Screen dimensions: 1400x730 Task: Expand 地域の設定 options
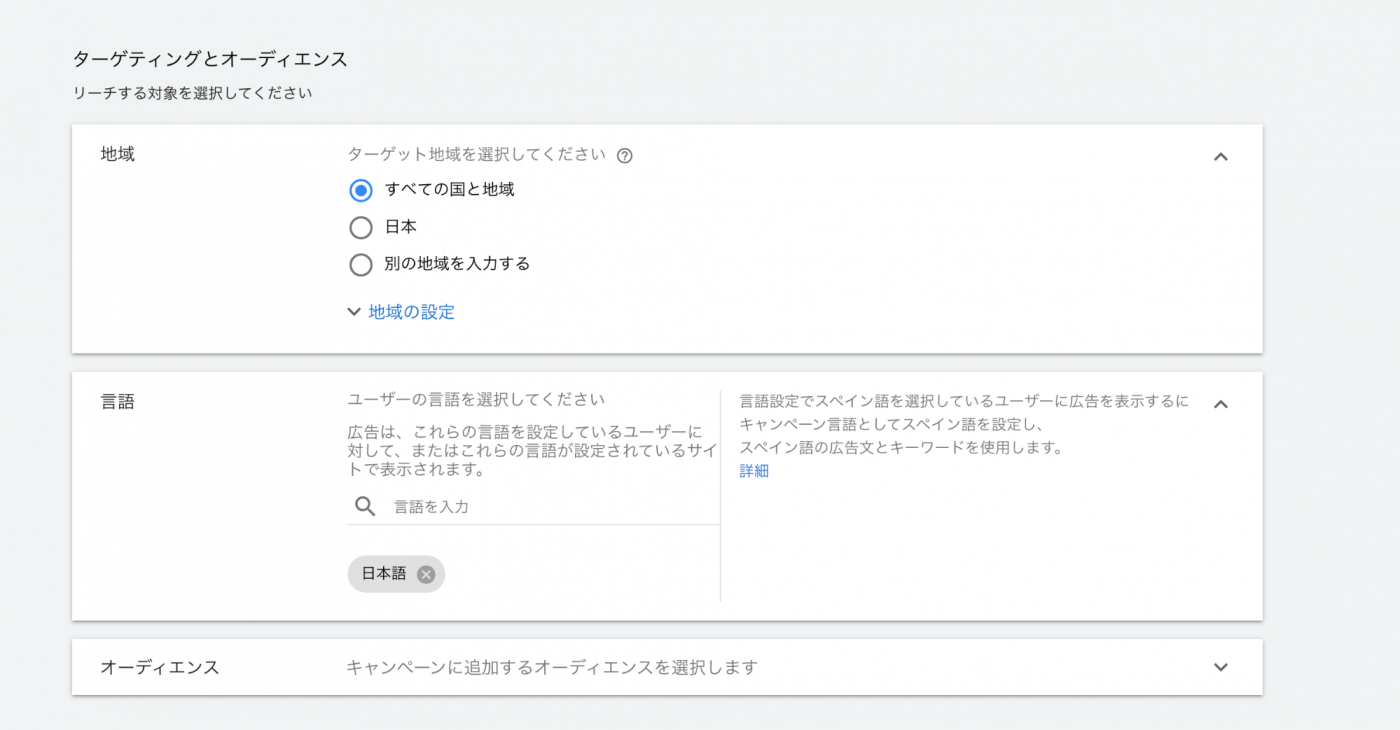tap(401, 312)
